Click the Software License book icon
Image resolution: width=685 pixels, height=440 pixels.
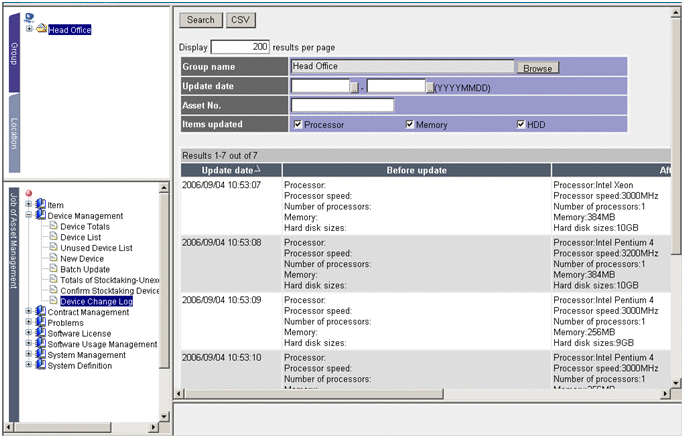(x=40, y=334)
